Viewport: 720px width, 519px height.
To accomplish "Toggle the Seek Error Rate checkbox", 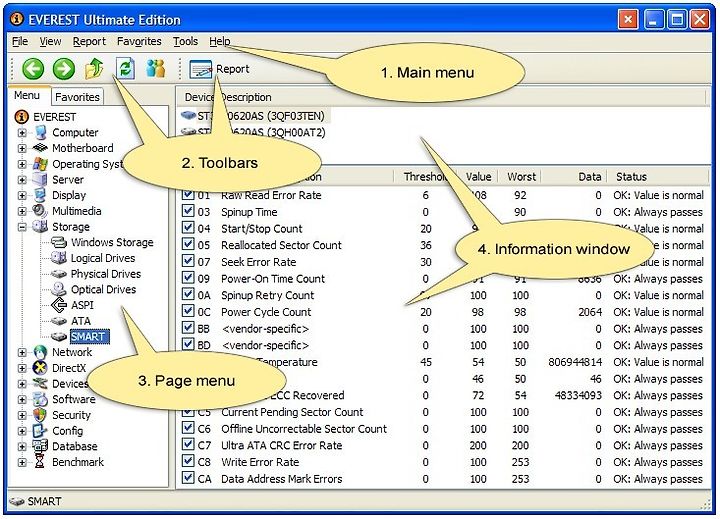I will coord(188,261).
